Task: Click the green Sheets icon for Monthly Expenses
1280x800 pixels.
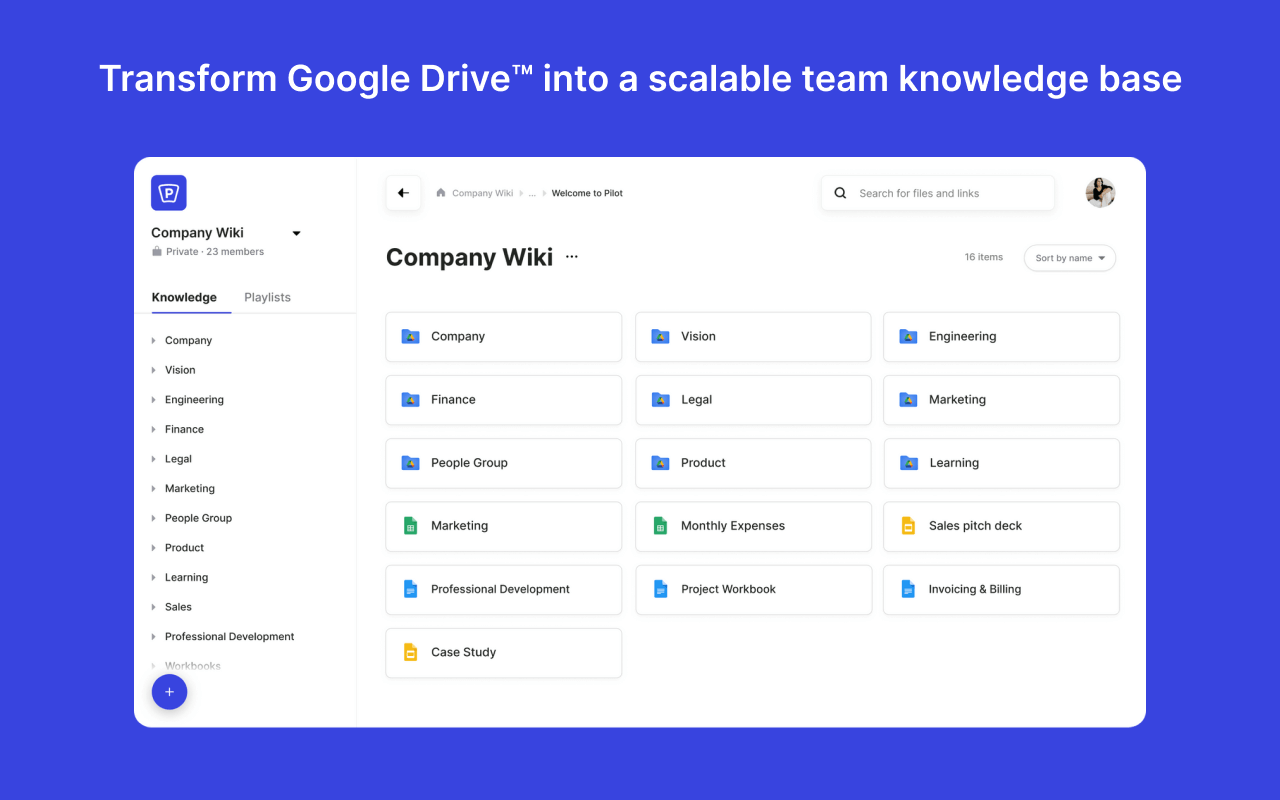Action: (660, 526)
